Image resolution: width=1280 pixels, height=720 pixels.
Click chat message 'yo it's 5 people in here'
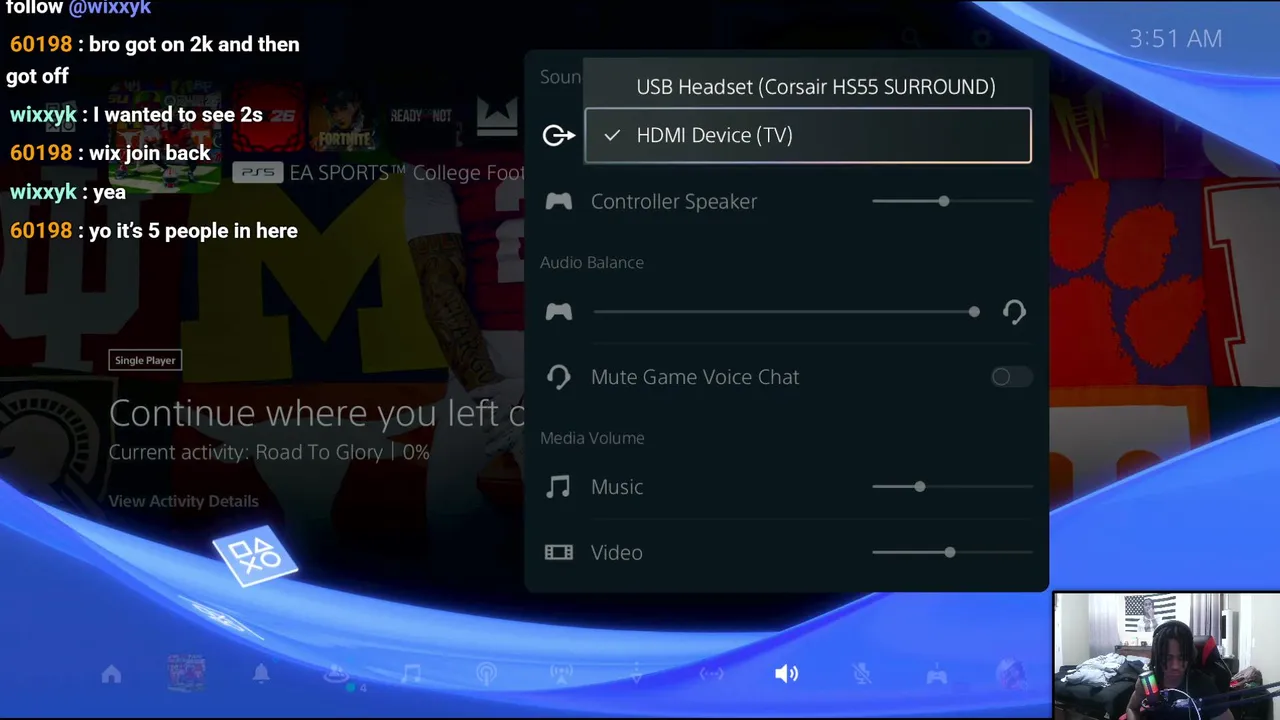[193, 231]
